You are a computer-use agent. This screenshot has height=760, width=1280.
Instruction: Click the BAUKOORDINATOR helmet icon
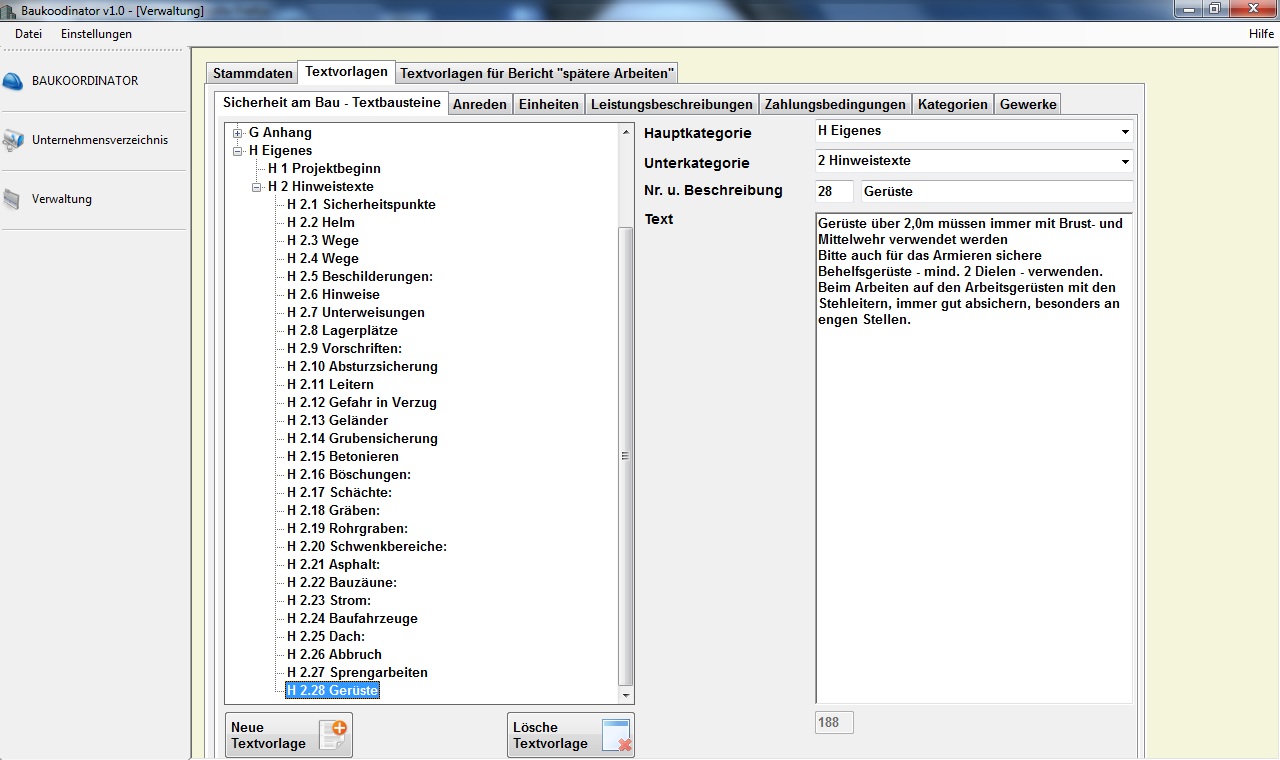pyautogui.click(x=13, y=81)
